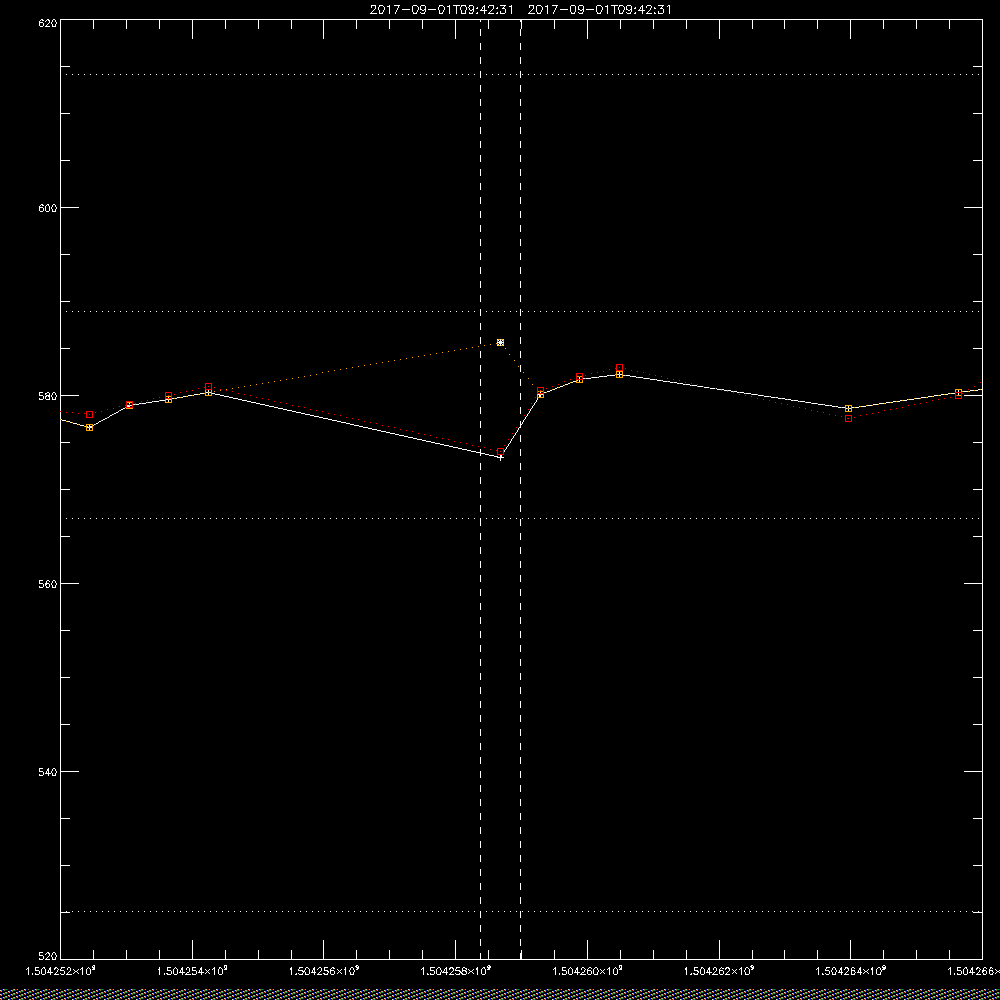Click the 1.504252×10⁹ x-axis label
The width and height of the screenshot is (1000, 1000).
[x=60, y=971]
